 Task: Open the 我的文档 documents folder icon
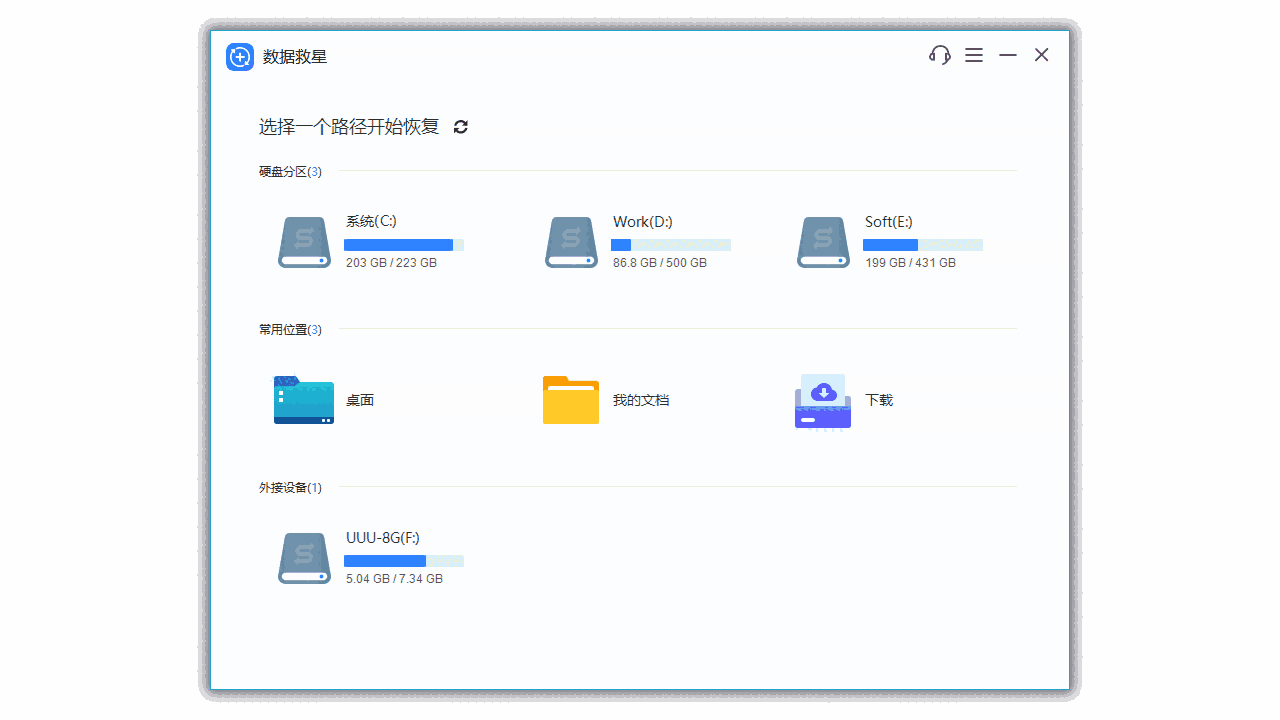pyautogui.click(x=571, y=400)
